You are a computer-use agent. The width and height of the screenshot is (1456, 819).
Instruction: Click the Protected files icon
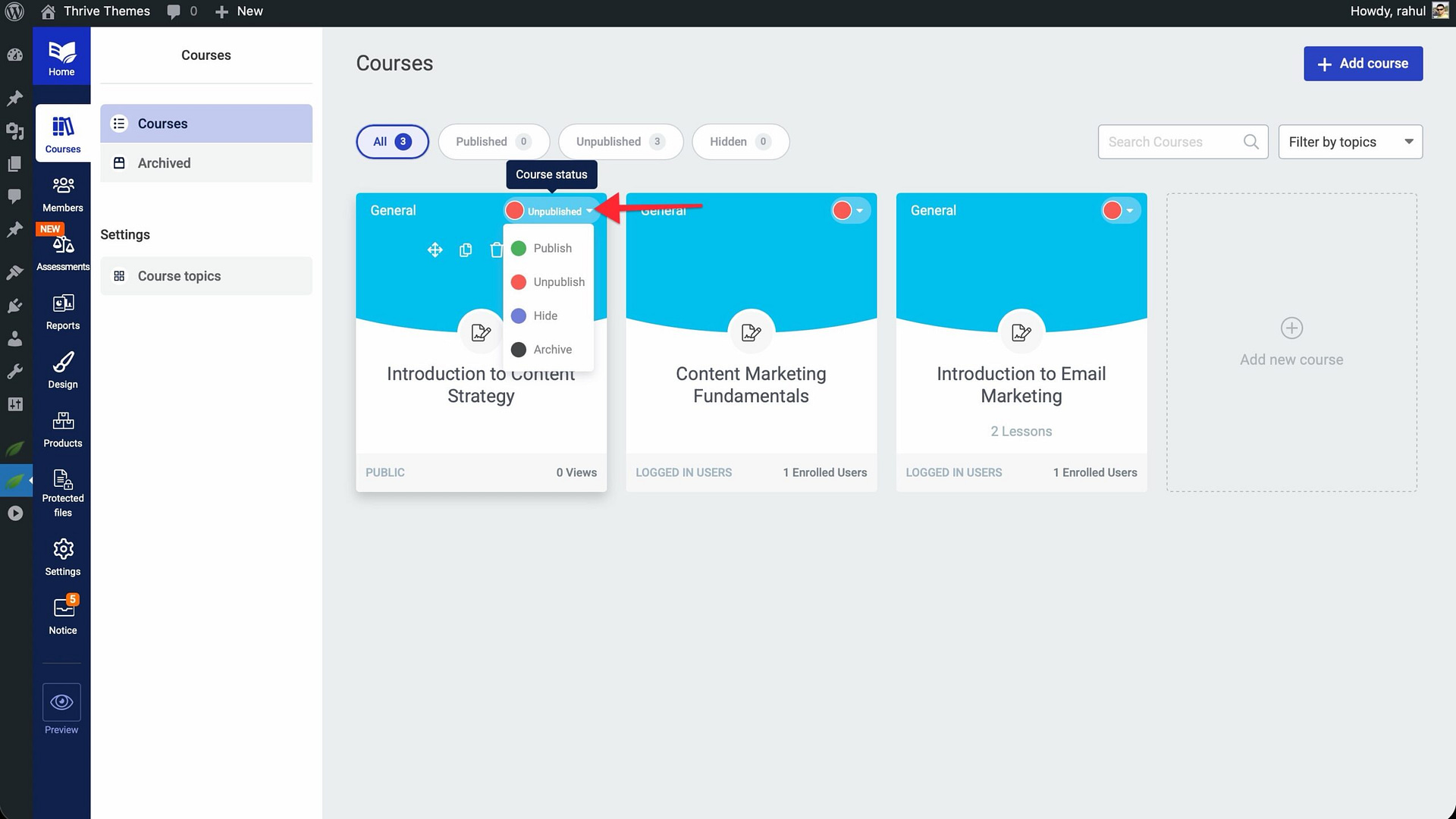(63, 479)
